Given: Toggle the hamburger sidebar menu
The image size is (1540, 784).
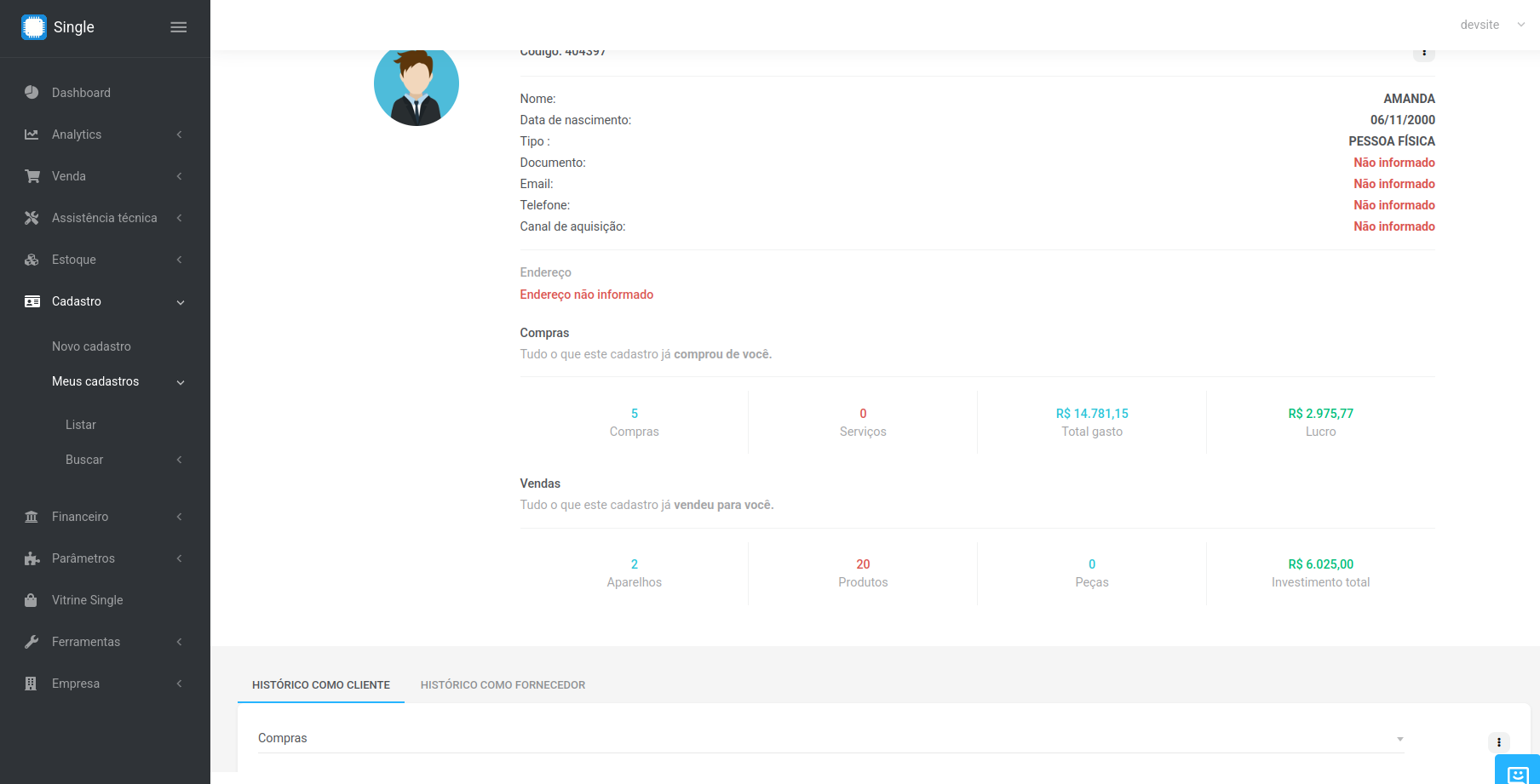Looking at the screenshot, I should 179,27.
